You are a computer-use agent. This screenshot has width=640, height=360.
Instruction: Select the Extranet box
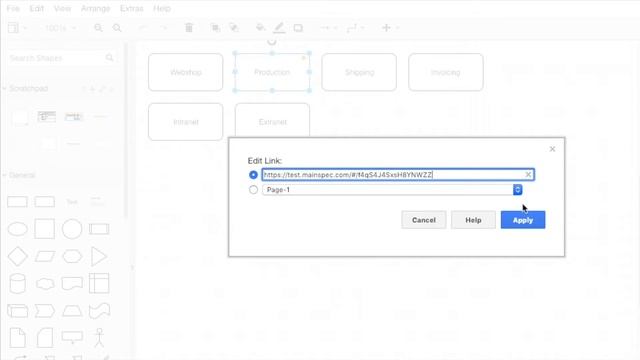tap(272, 120)
